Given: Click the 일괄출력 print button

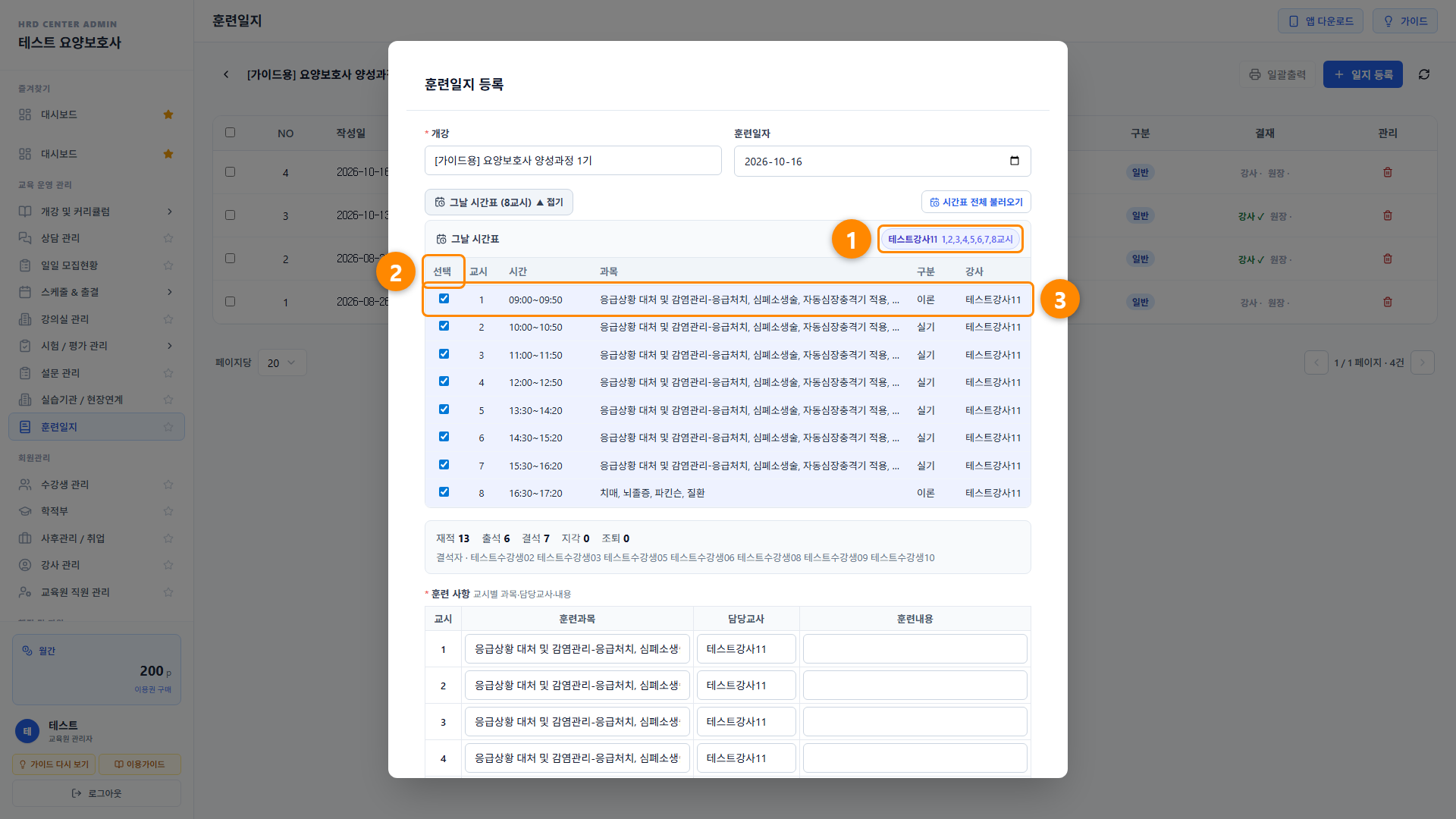Looking at the screenshot, I should click(x=1278, y=74).
